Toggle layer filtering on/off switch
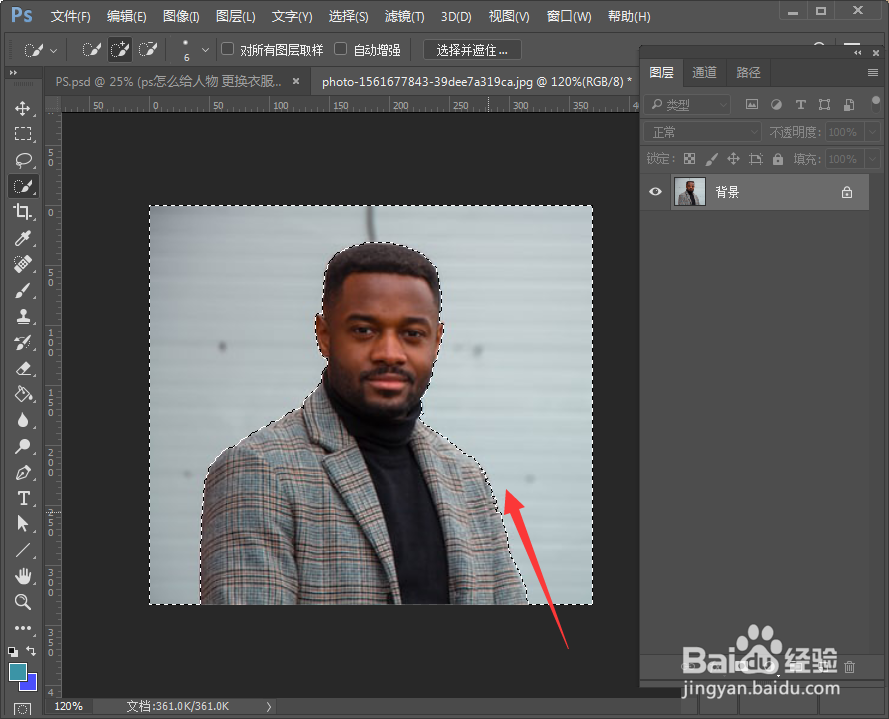Image resolution: width=889 pixels, height=719 pixels. point(876,104)
